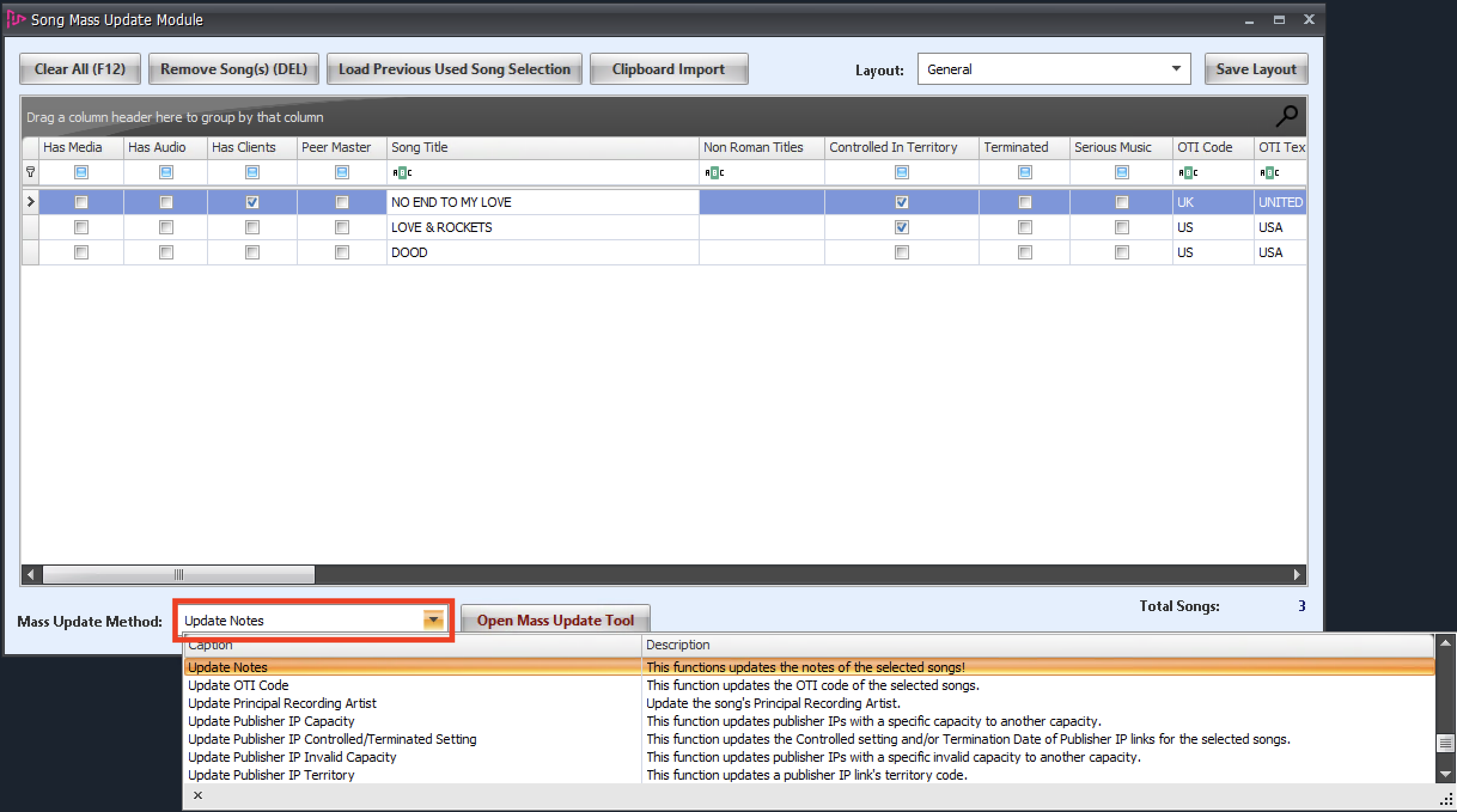The image size is (1457, 812).
Task: Click the Song Title filter ABC icon
Action: pos(402,173)
